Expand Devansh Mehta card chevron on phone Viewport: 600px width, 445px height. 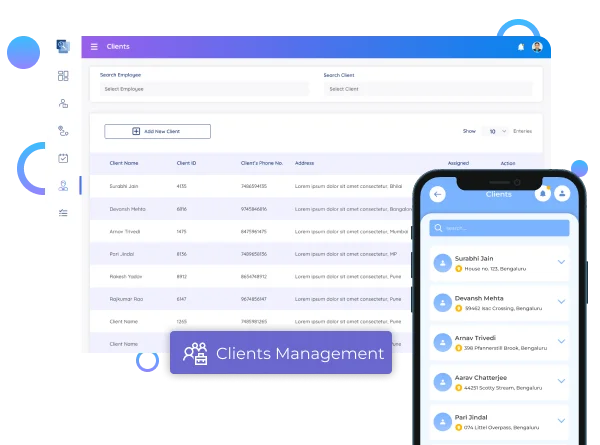[561, 304]
